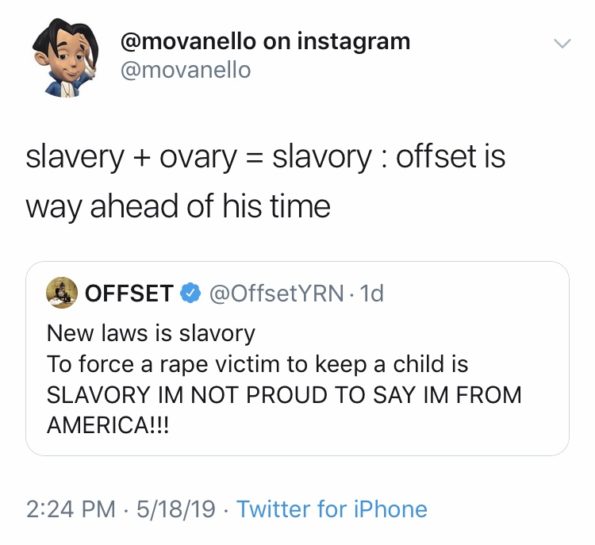
Task: Open the gray @movanello handle
Action: click(x=186, y=70)
